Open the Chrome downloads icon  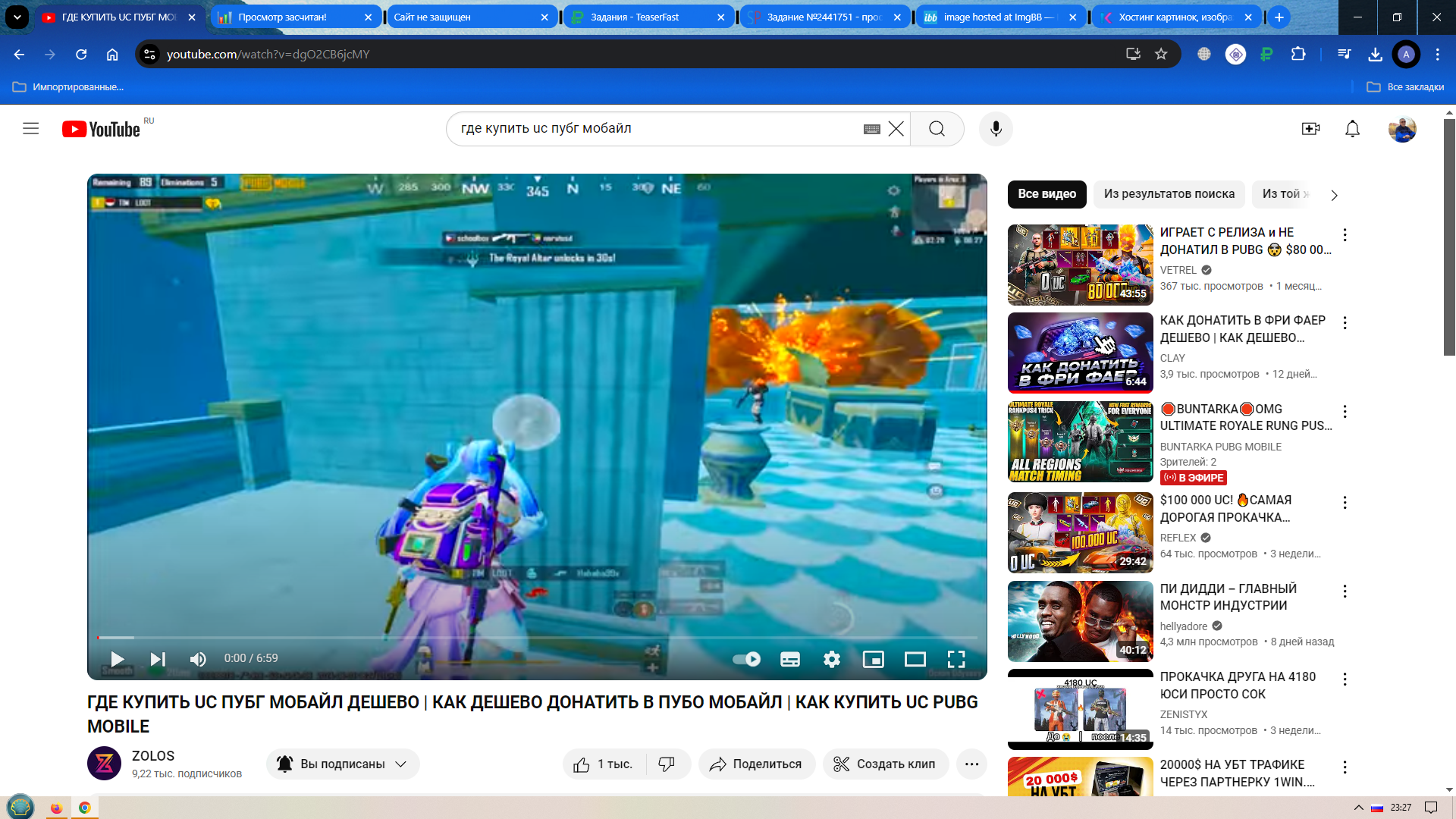click(1375, 54)
